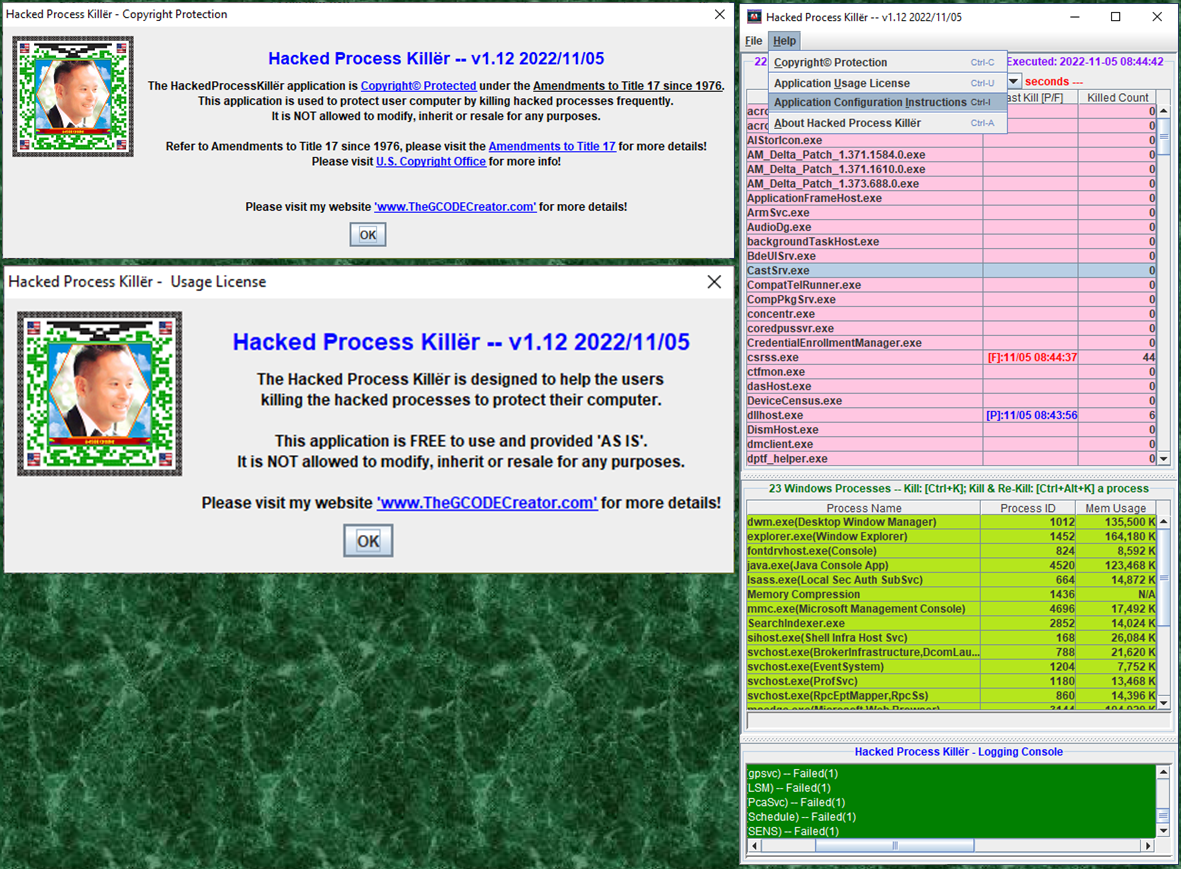Select Application Configuration Instructions menu item
The width and height of the screenshot is (1181, 869).
[x=870, y=102]
